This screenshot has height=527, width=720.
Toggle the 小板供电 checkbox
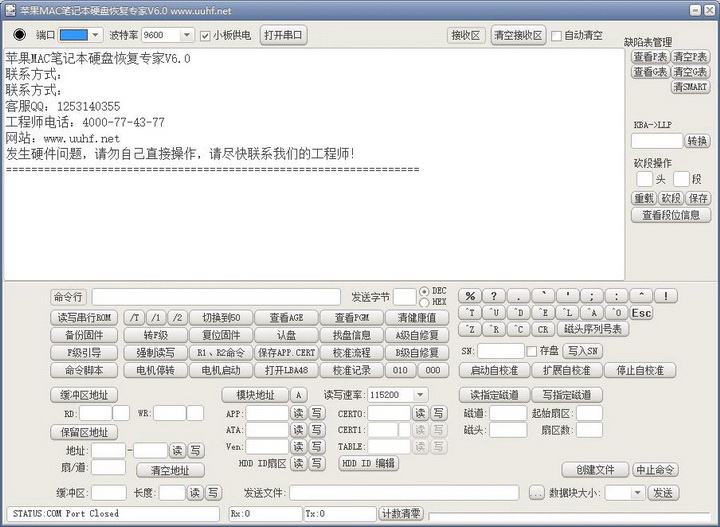coord(205,36)
